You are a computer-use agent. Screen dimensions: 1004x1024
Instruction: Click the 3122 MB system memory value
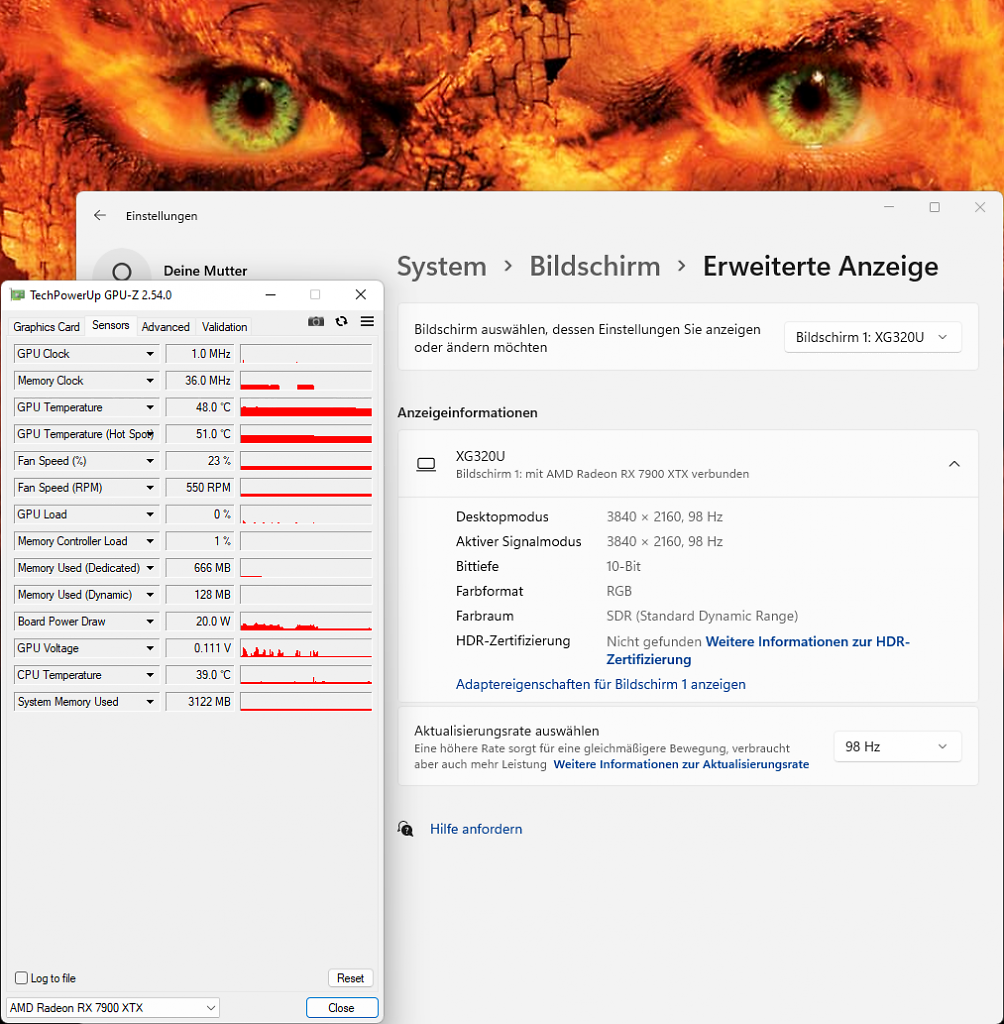coord(200,702)
